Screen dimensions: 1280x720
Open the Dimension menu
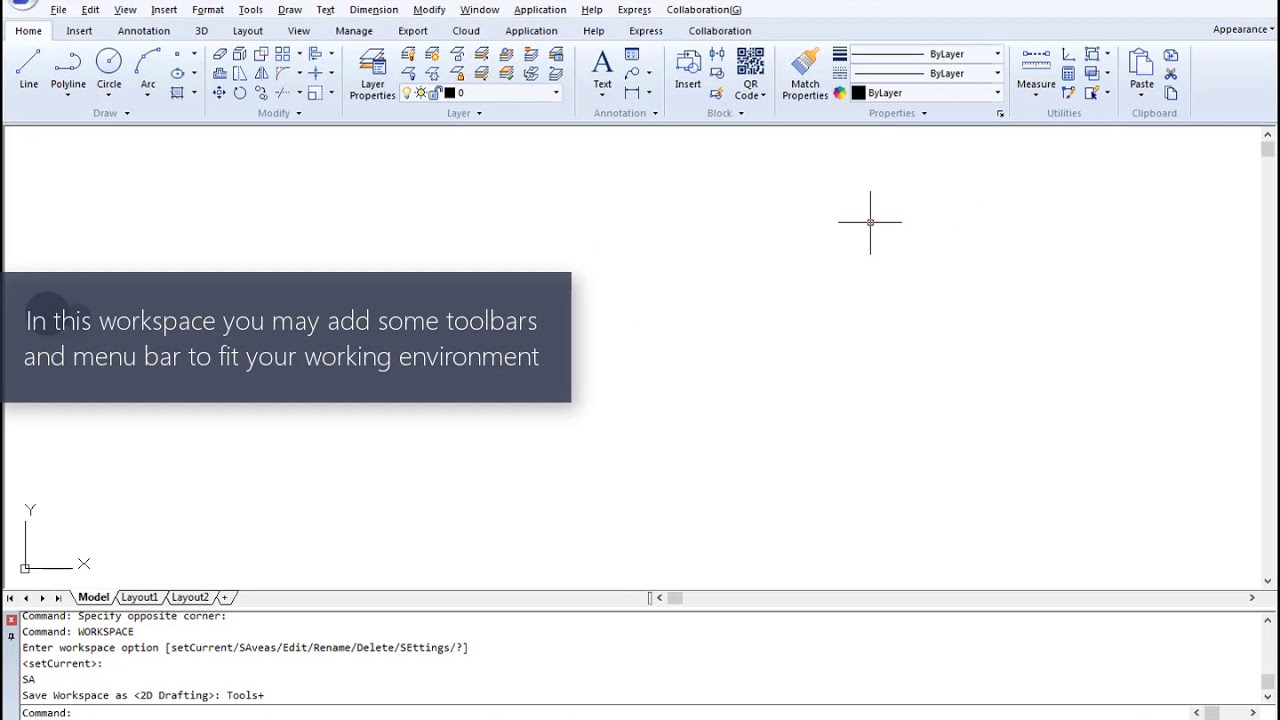tap(374, 10)
